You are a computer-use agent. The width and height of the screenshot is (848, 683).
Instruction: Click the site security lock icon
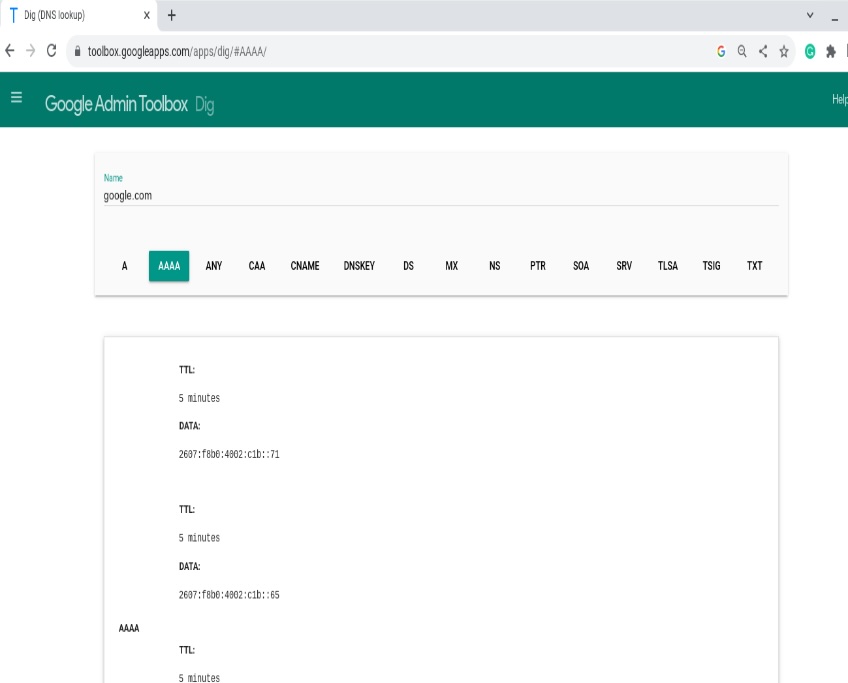(x=77, y=51)
